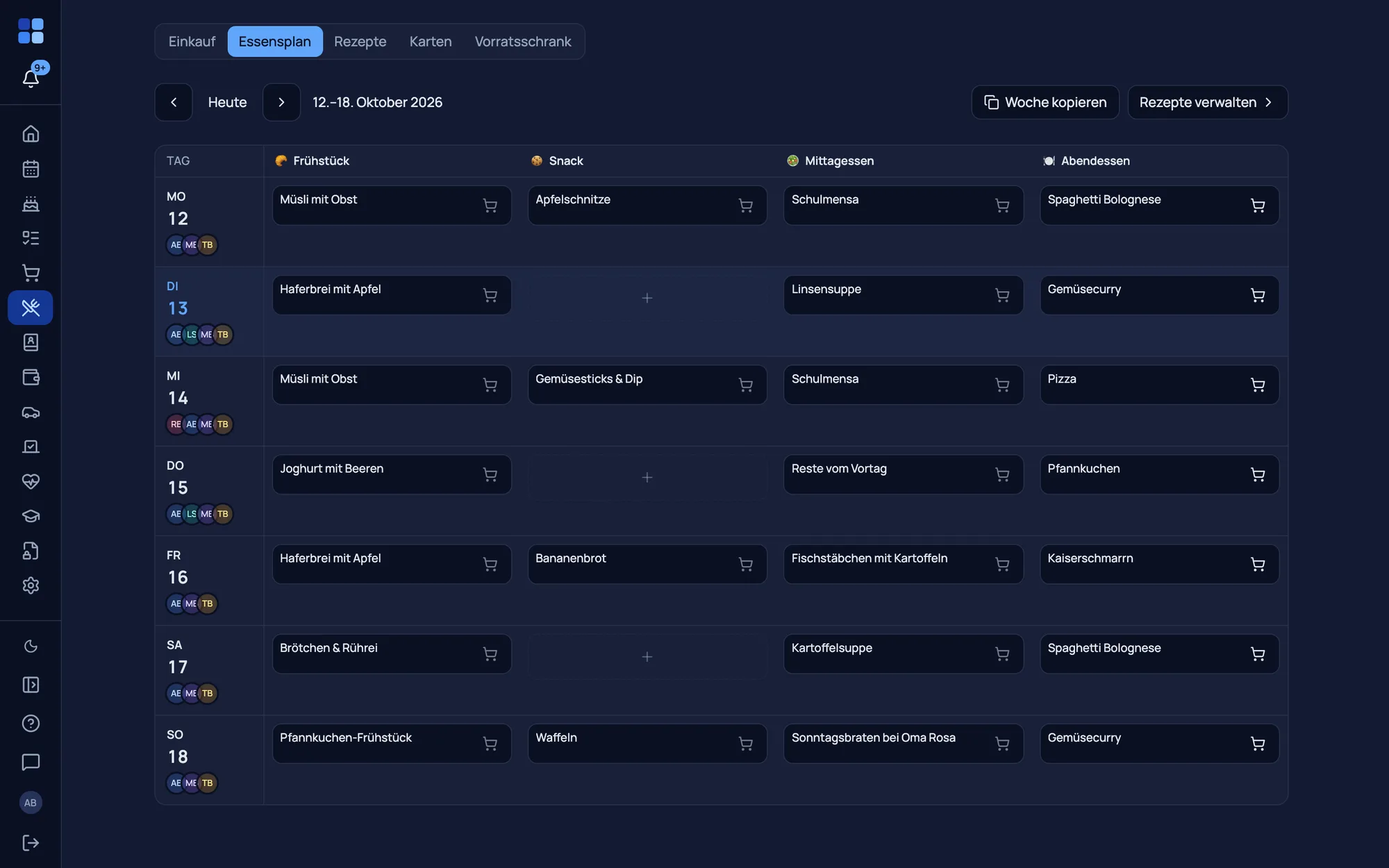1389x868 pixels.
Task: Open Sonntagsbraten bei Oma Rosa card
Action: tap(903, 744)
